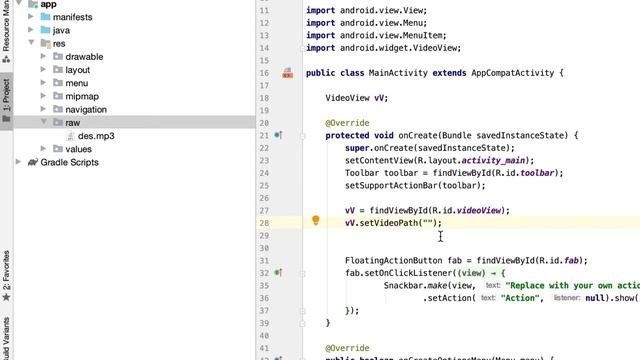Open the Favorites tool window tab
Viewport: 640px width, 360px height.
tap(6, 276)
